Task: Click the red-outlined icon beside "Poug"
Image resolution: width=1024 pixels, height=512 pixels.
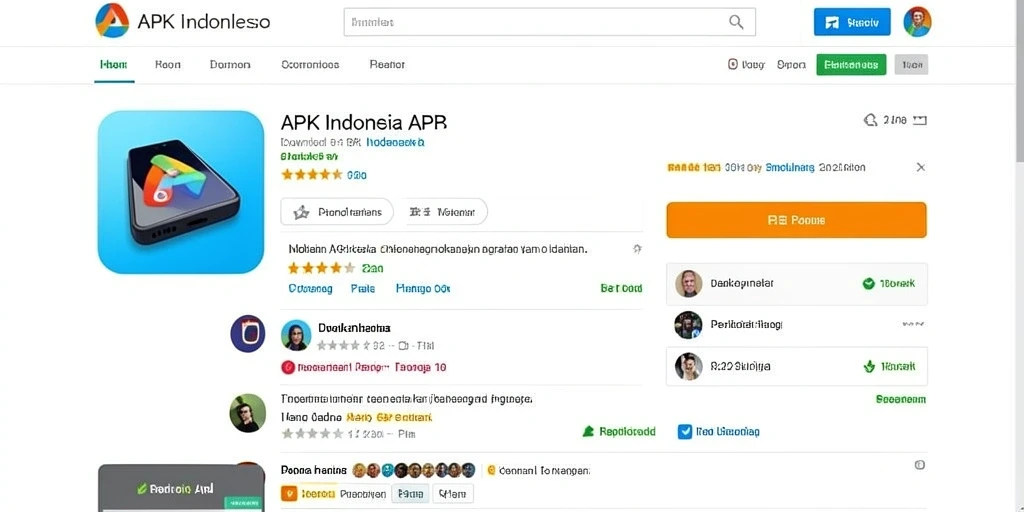Action: tap(733, 64)
